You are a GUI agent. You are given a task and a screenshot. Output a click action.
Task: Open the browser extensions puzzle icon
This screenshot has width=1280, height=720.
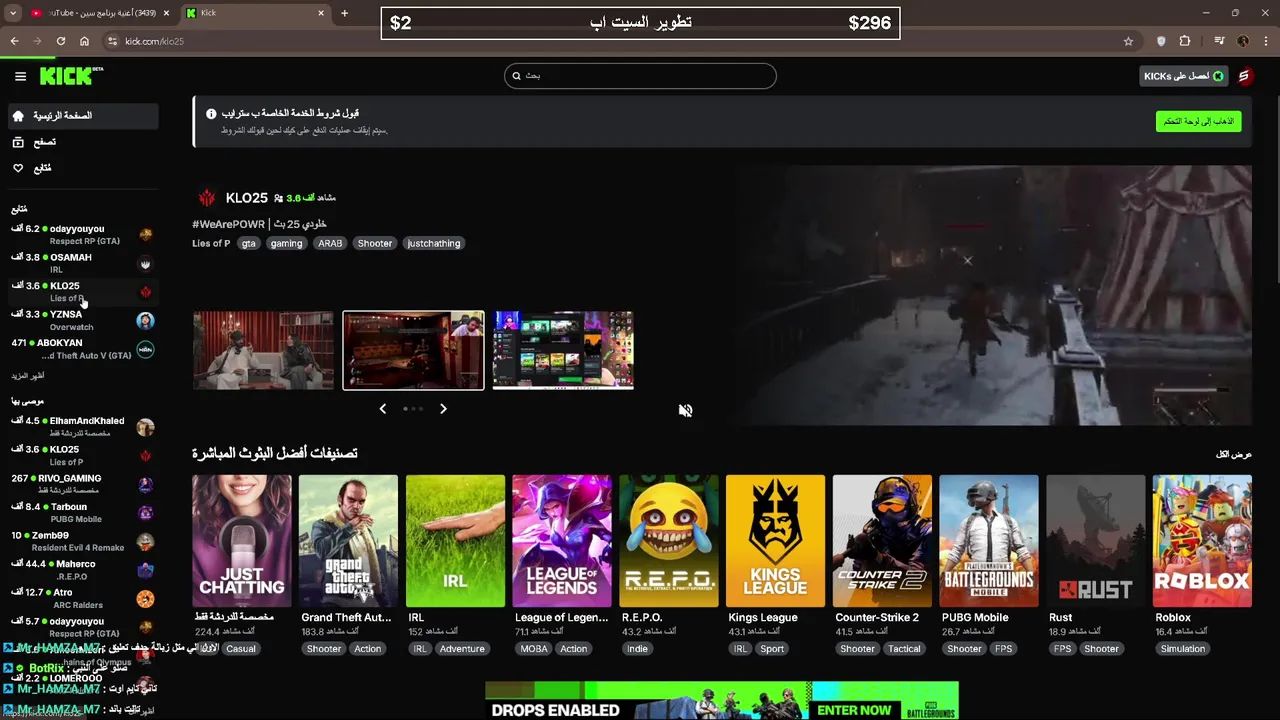[x=1185, y=41]
